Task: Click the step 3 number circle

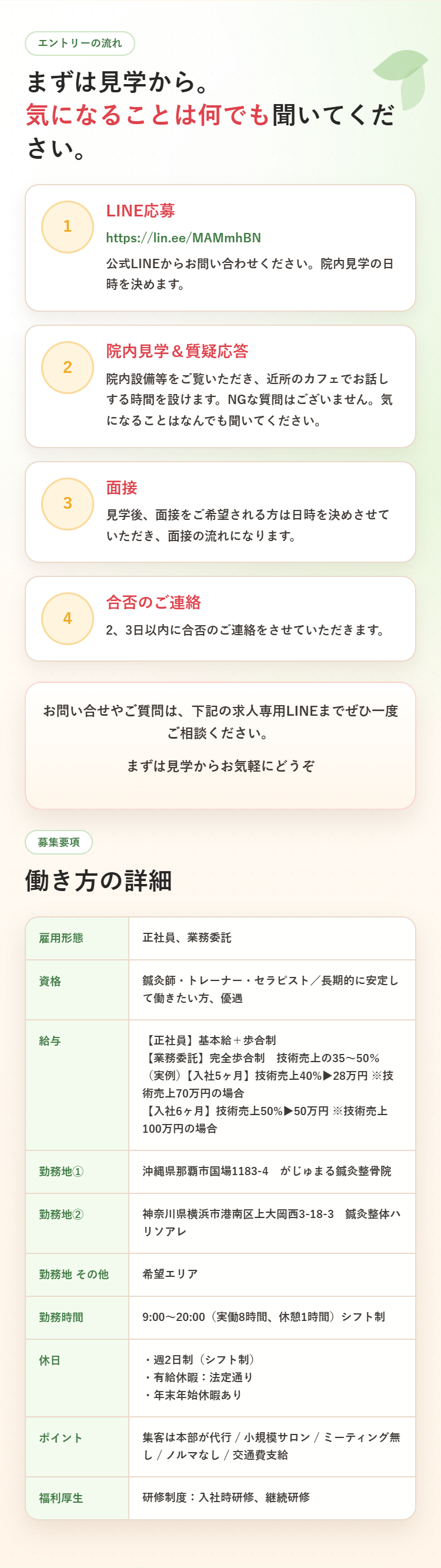Action: coord(68,503)
